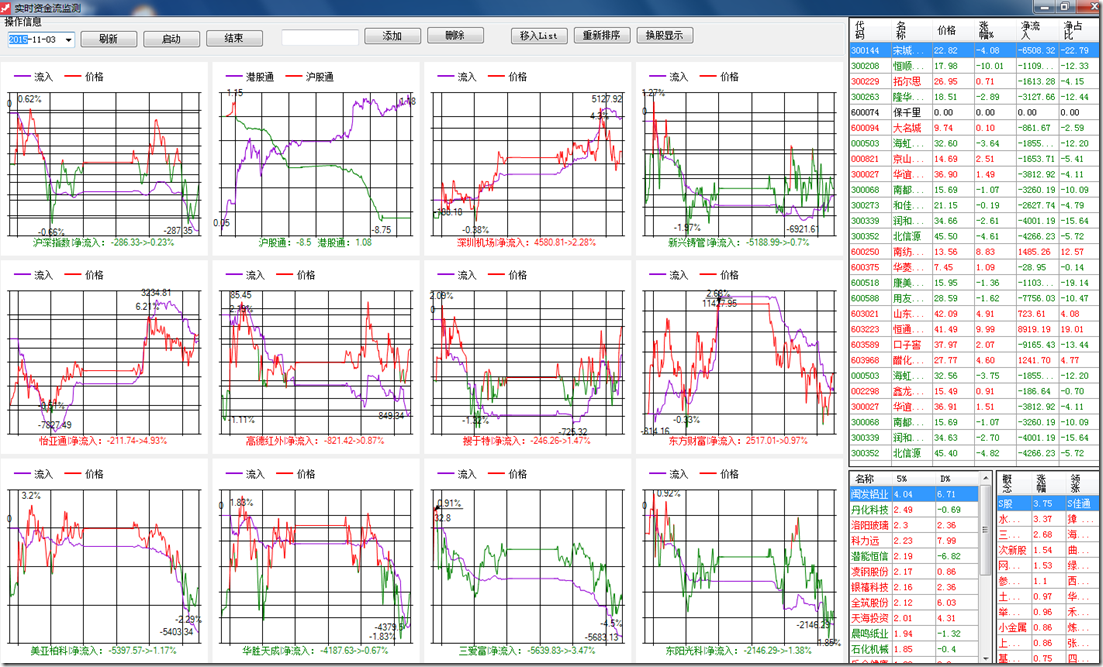
Task: Click the 添加 add button
Action: click(393, 36)
